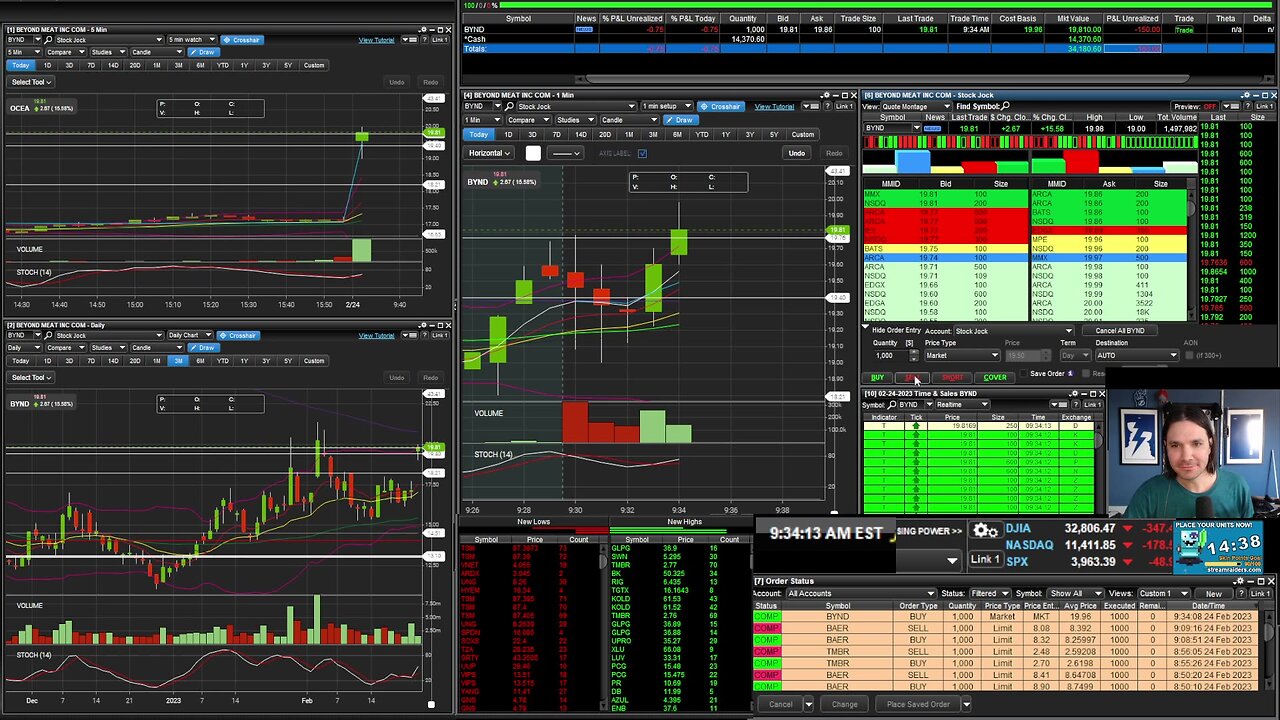Open the Realtime dropdown in Time & Sales

(963, 405)
